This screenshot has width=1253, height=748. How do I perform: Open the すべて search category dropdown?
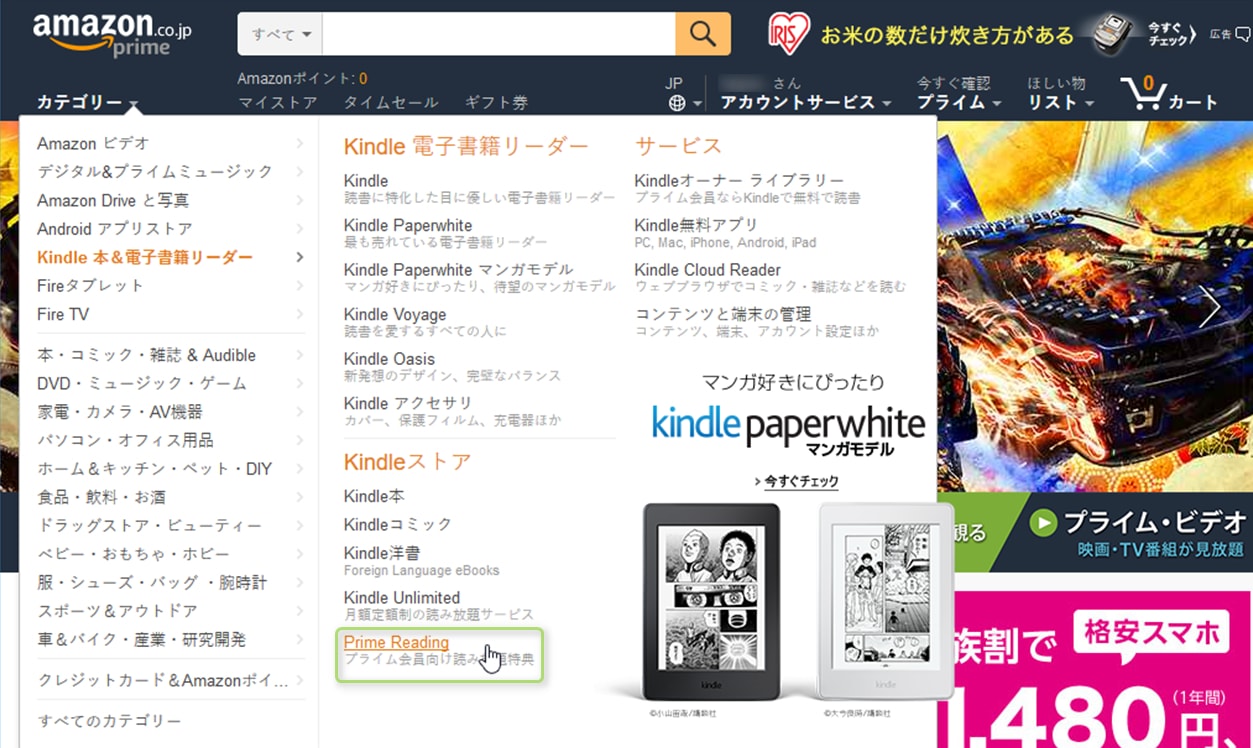pyautogui.click(x=279, y=33)
